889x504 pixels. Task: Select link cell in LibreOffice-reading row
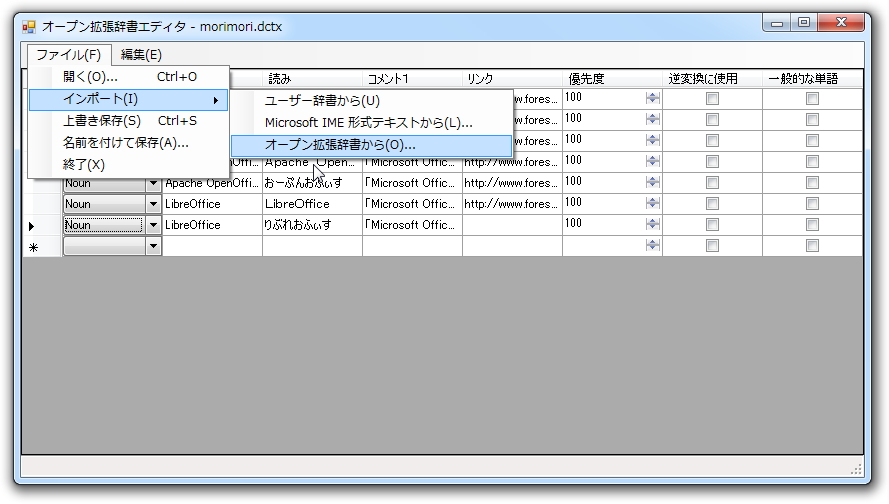coord(513,204)
